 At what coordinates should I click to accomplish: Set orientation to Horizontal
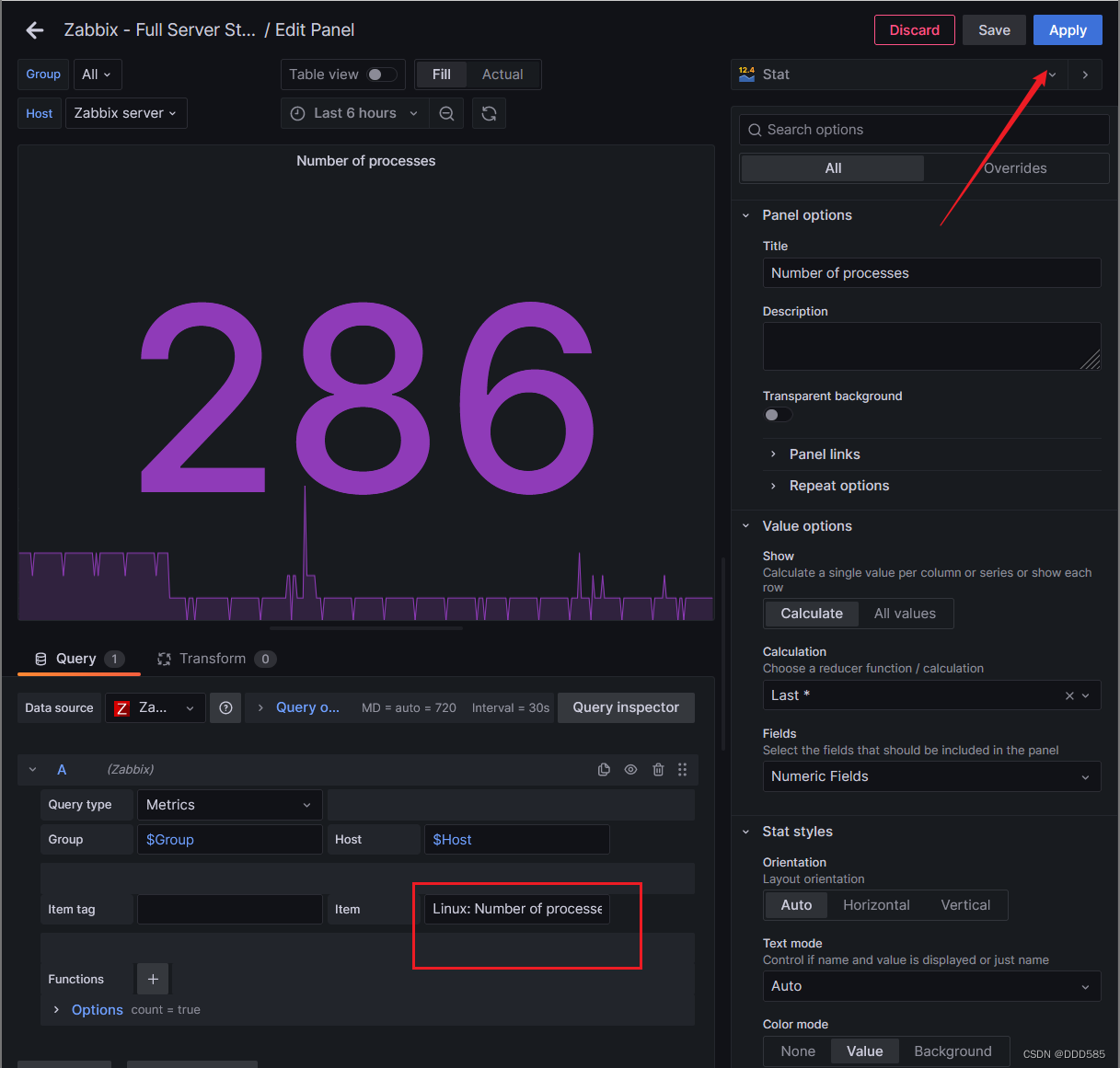coord(876,905)
